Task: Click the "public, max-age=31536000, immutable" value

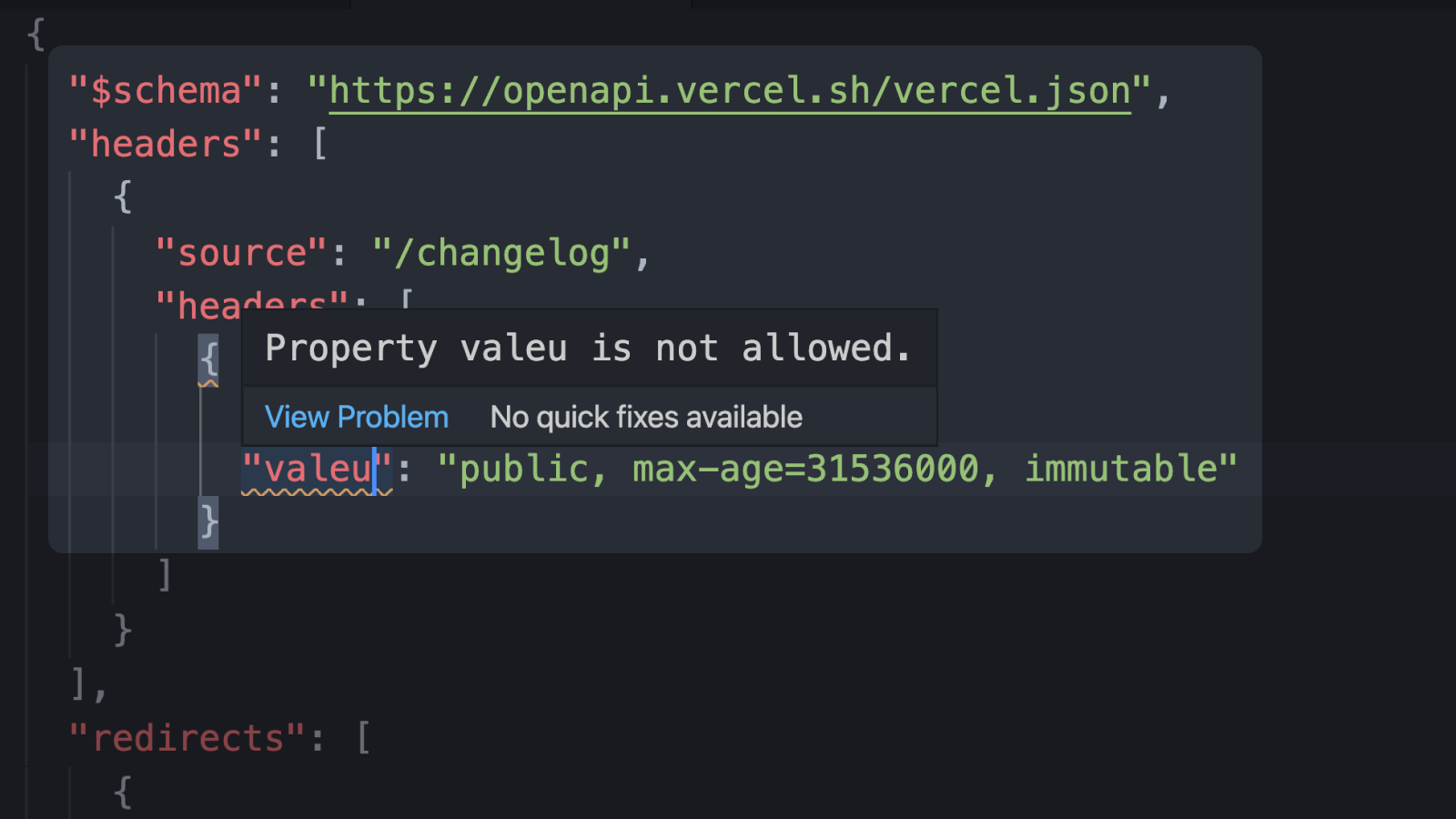Action: pos(837,470)
